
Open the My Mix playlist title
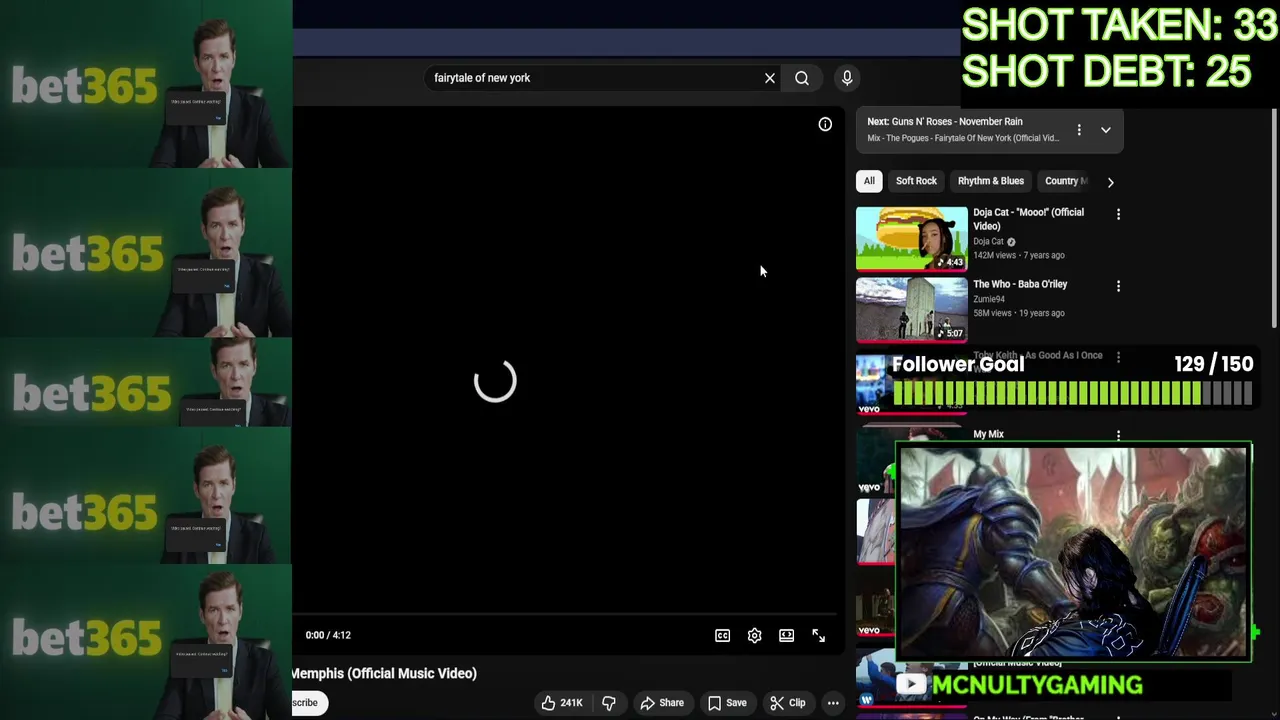click(x=988, y=434)
